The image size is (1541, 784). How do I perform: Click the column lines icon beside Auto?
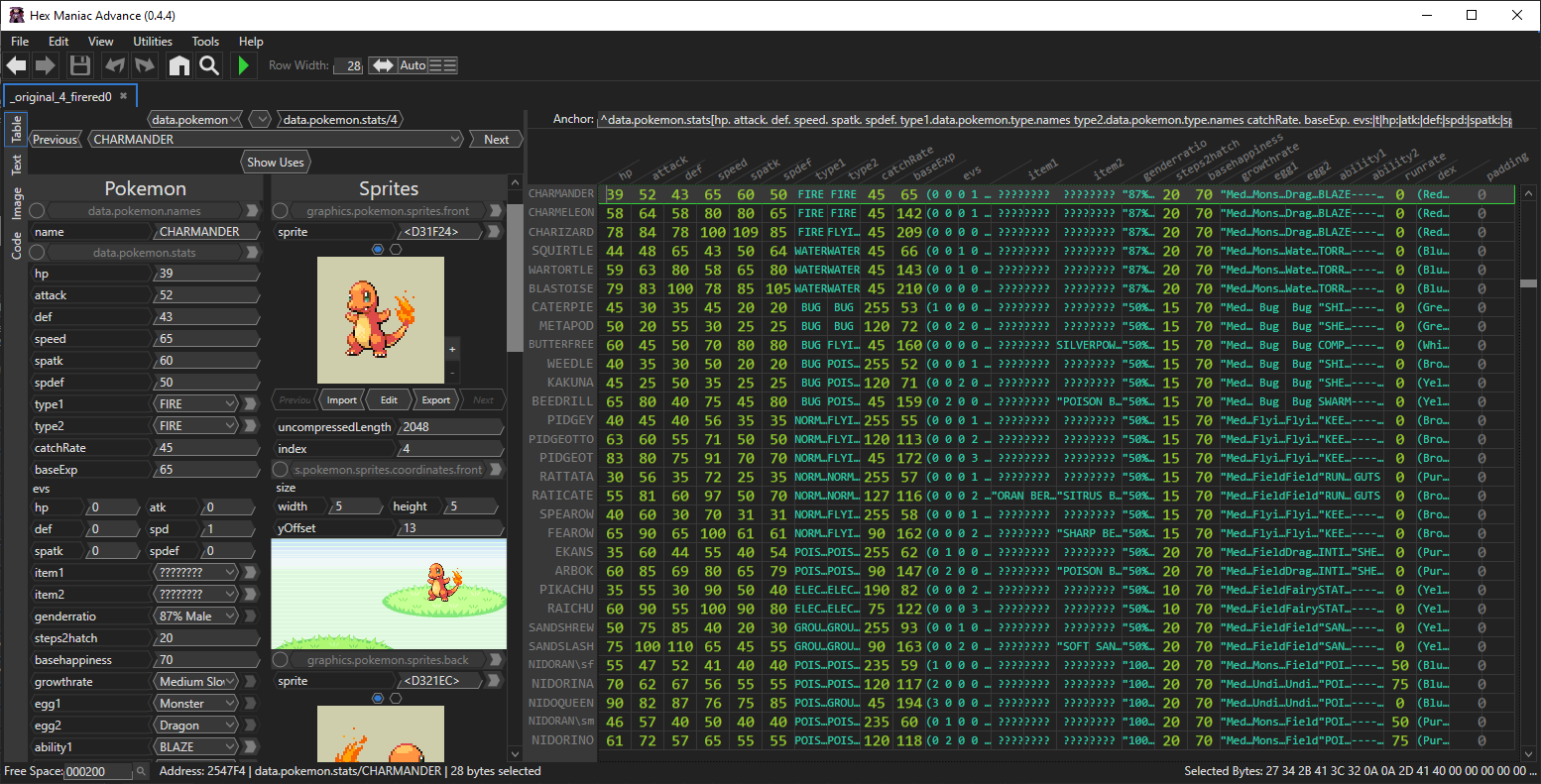click(x=443, y=65)
